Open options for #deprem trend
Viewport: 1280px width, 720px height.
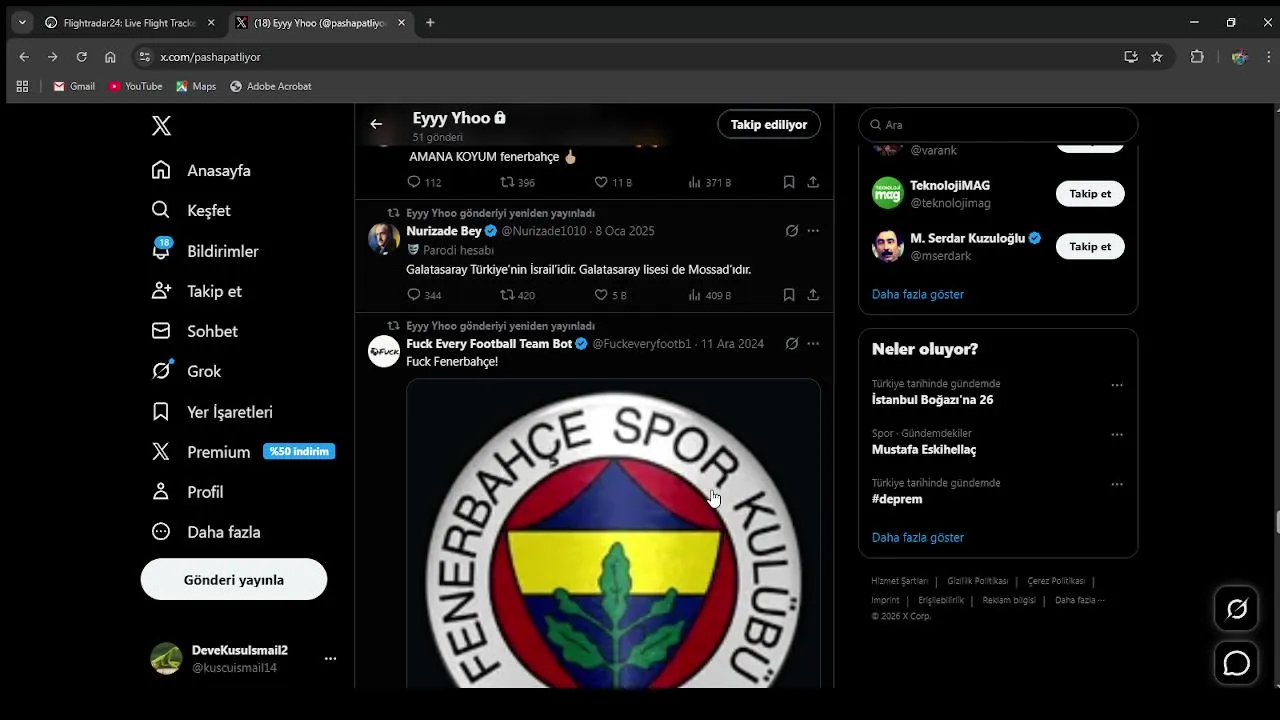pos(1117,484)
